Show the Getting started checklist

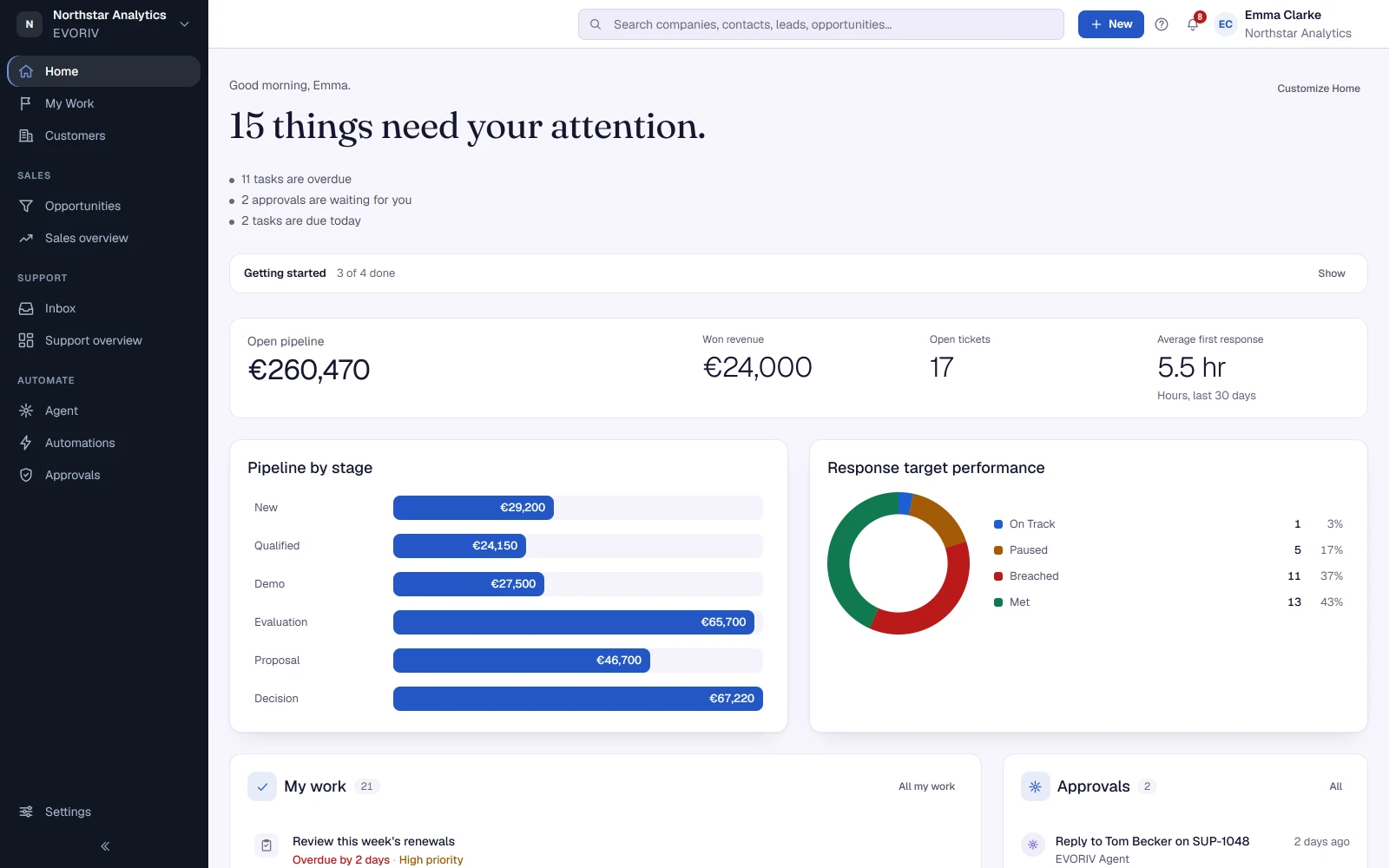coord(1331,273)
